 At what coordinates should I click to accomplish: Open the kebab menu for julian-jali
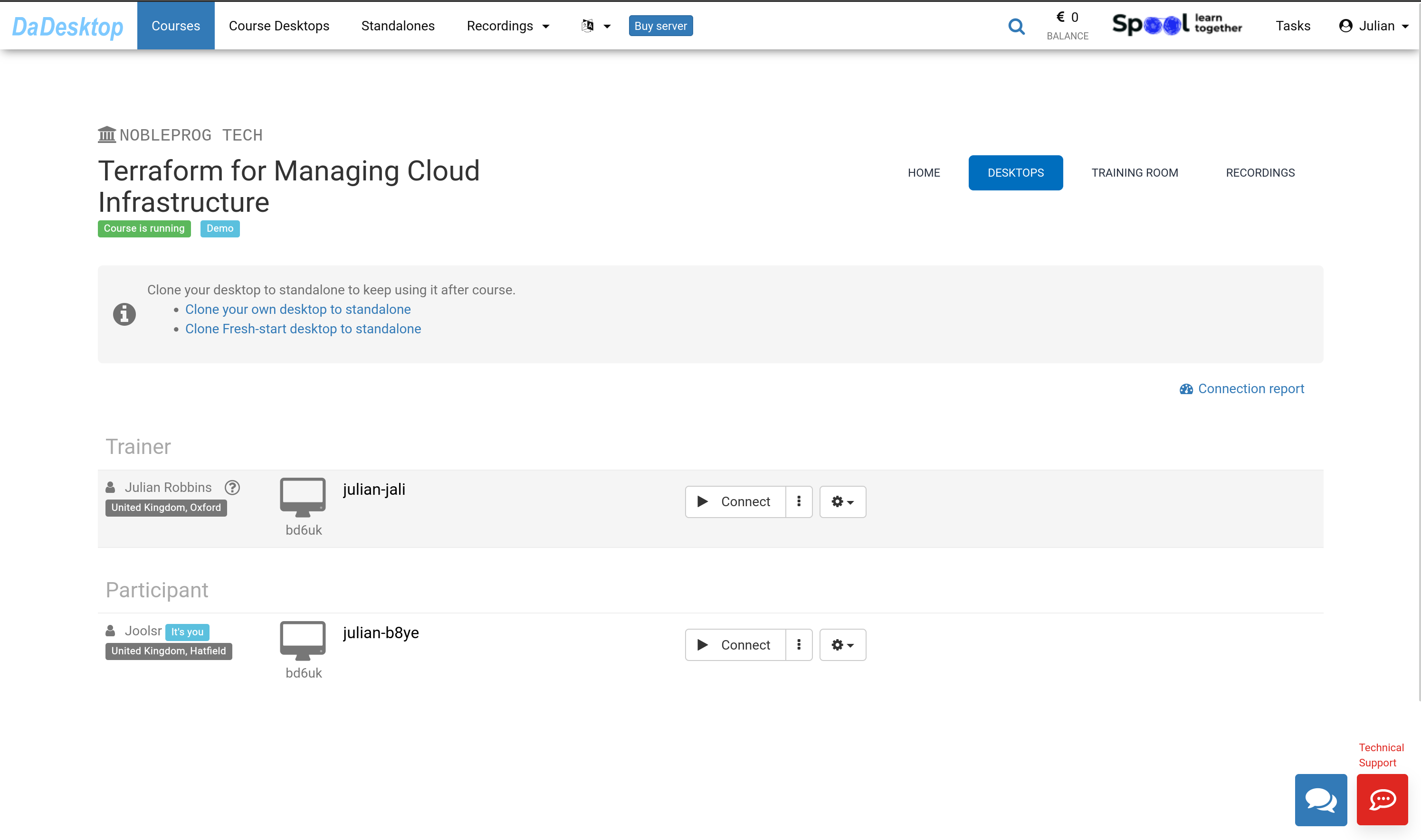pos(799,501)
